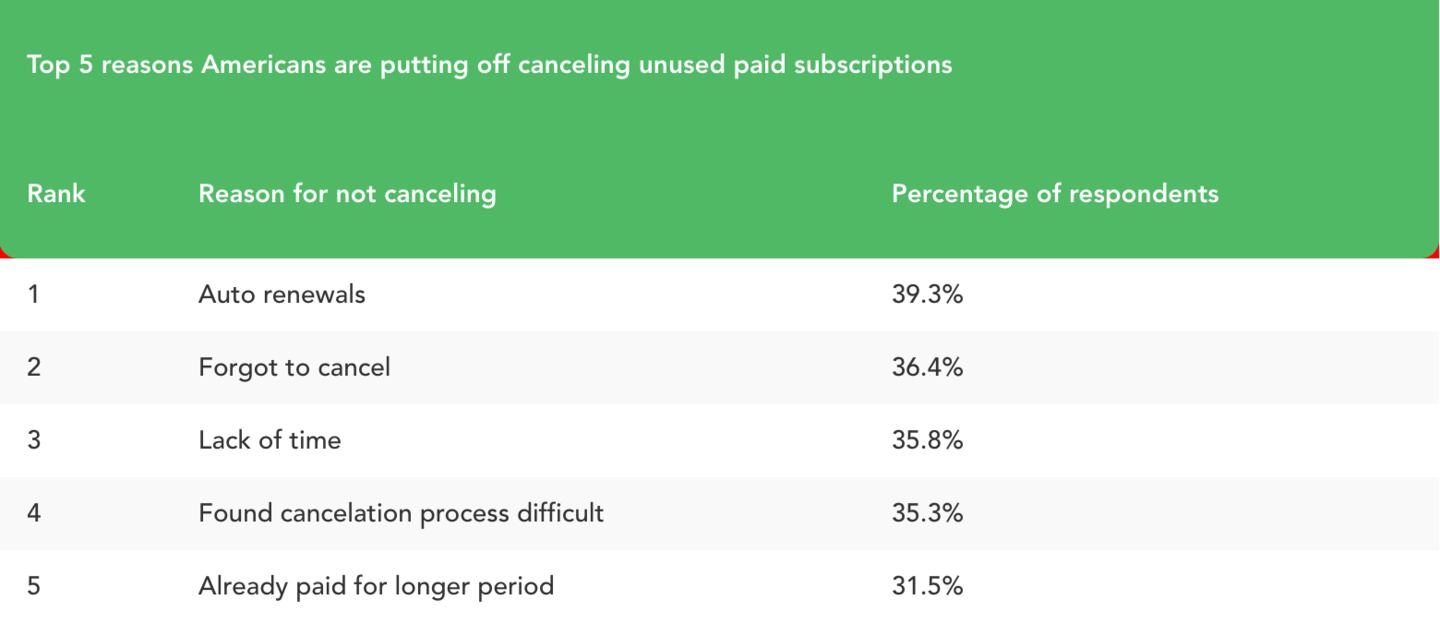
Task: Select the Lack of time cell
Action: point(270,440)
